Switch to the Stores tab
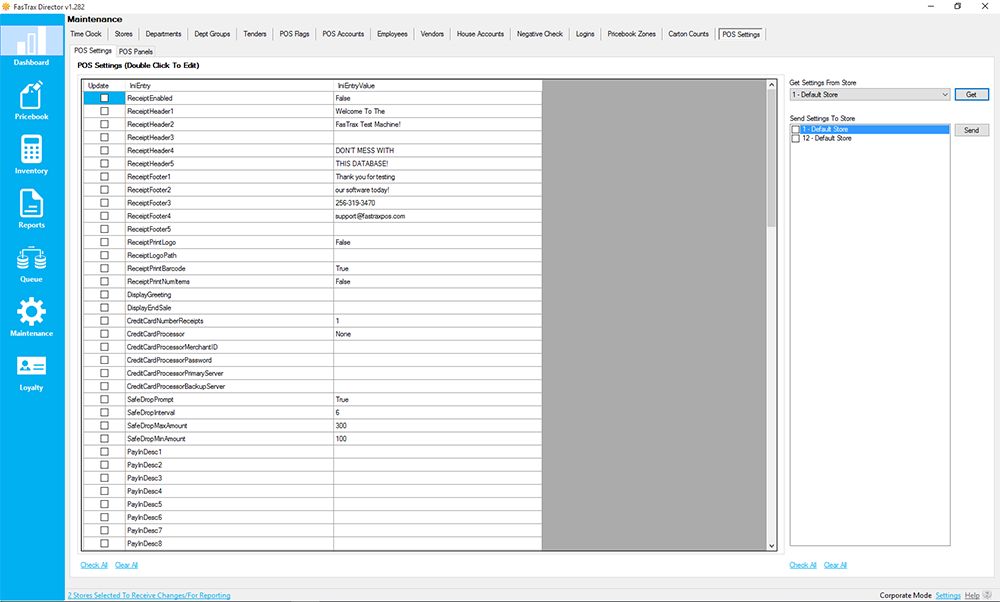 click(124, 34)
